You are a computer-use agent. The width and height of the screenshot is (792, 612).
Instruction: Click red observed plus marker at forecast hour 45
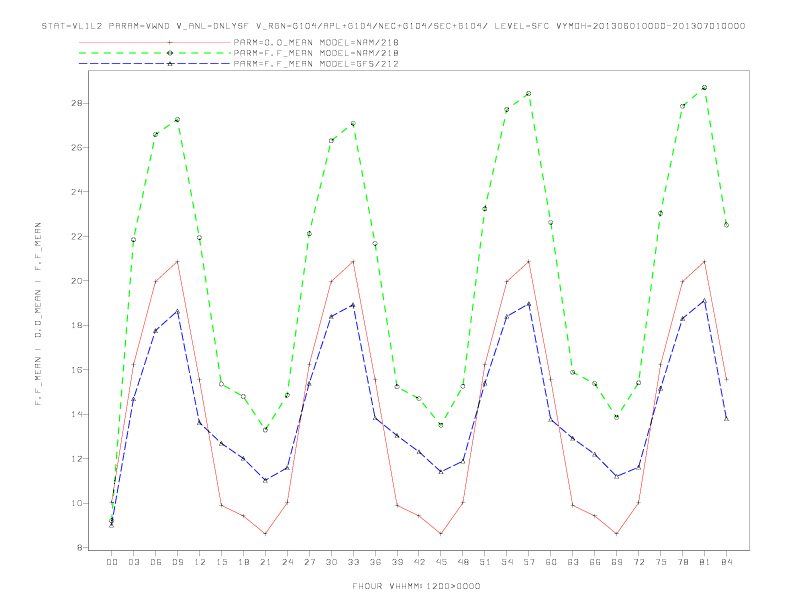[441, 534]
